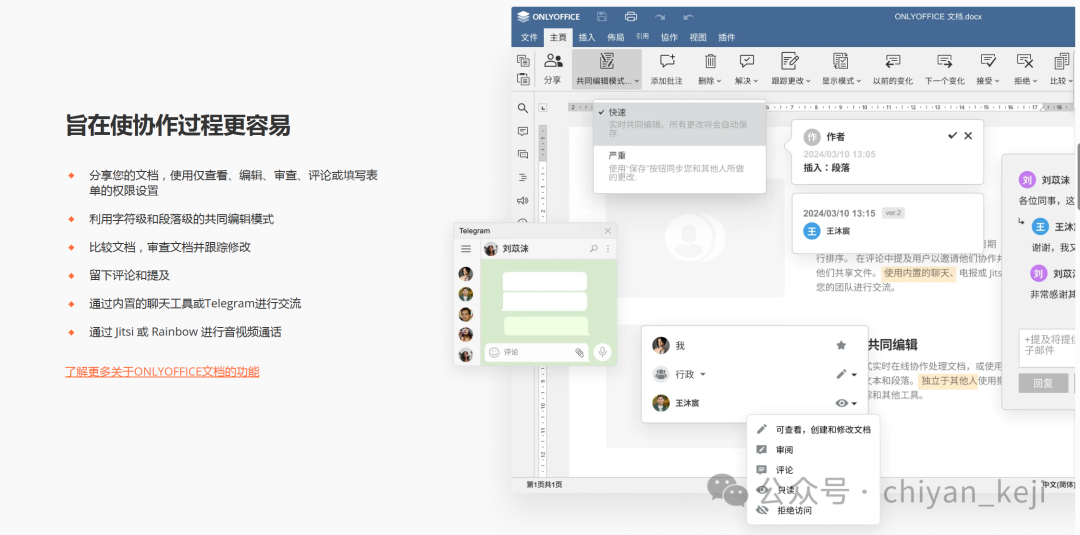1080x535 pixels.
Task: Click the print icon in title bar
Action: coord(631,17)
